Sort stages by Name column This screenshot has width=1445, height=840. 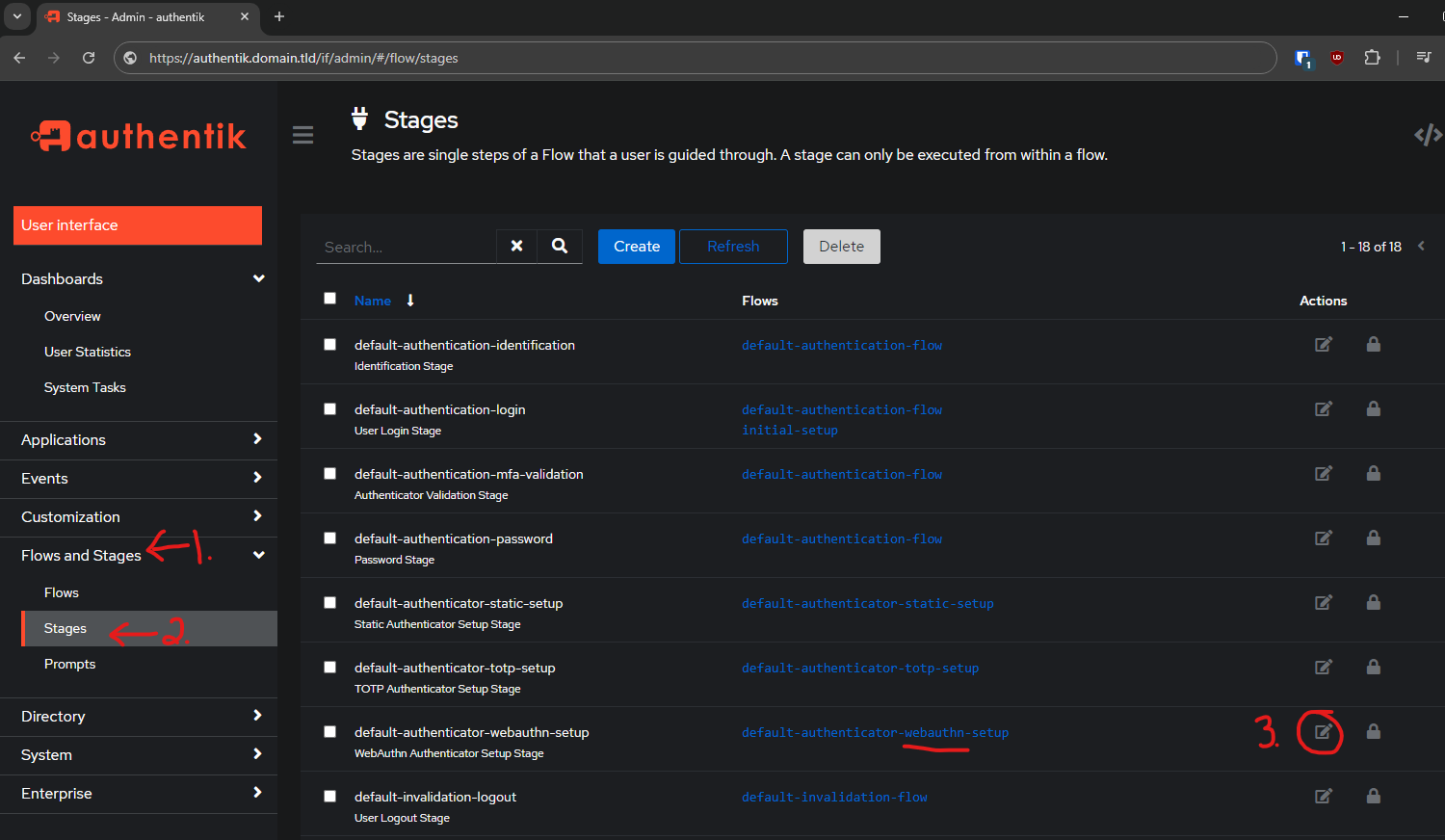pos(383,301)
